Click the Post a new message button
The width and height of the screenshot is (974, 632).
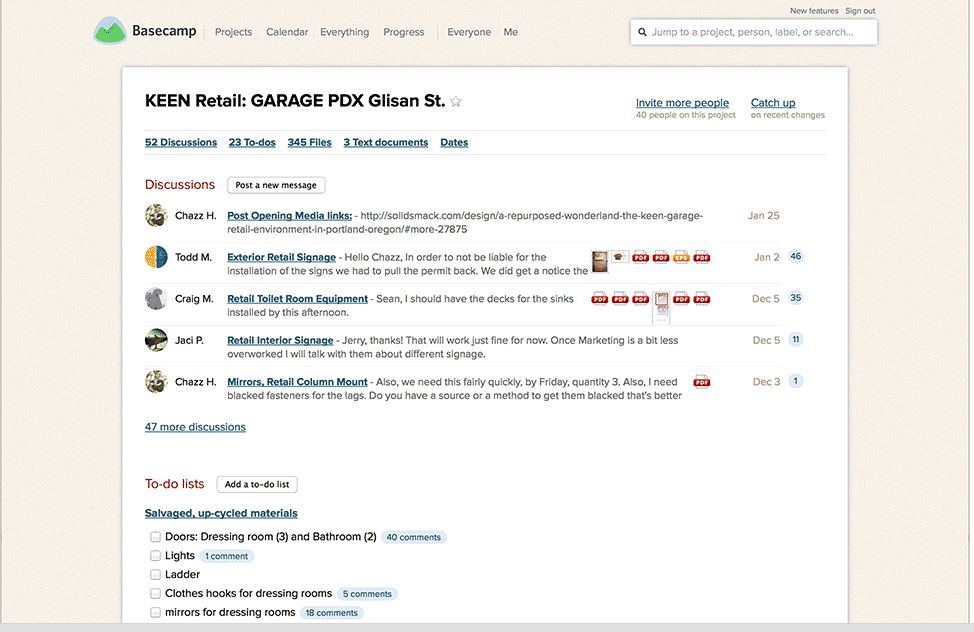(276, 185)
